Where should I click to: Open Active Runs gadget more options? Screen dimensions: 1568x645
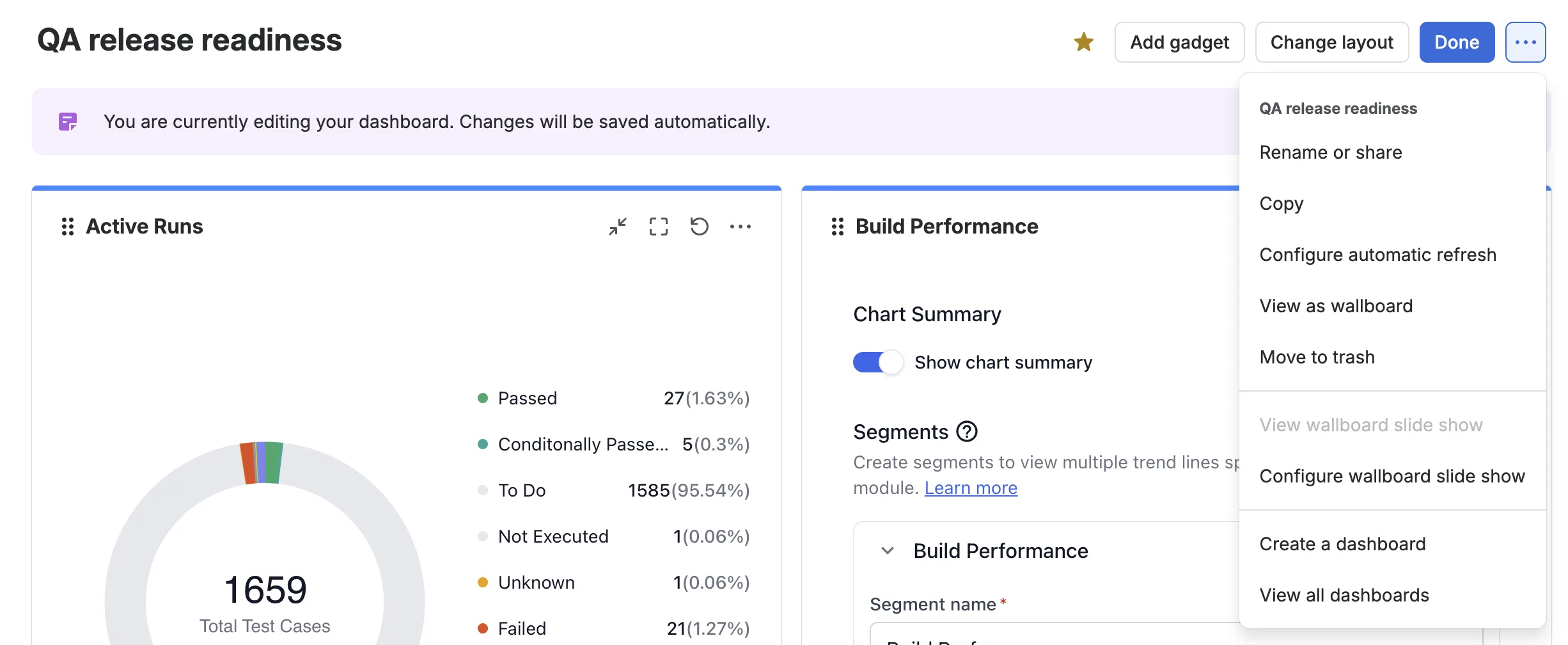coord(741,227)
